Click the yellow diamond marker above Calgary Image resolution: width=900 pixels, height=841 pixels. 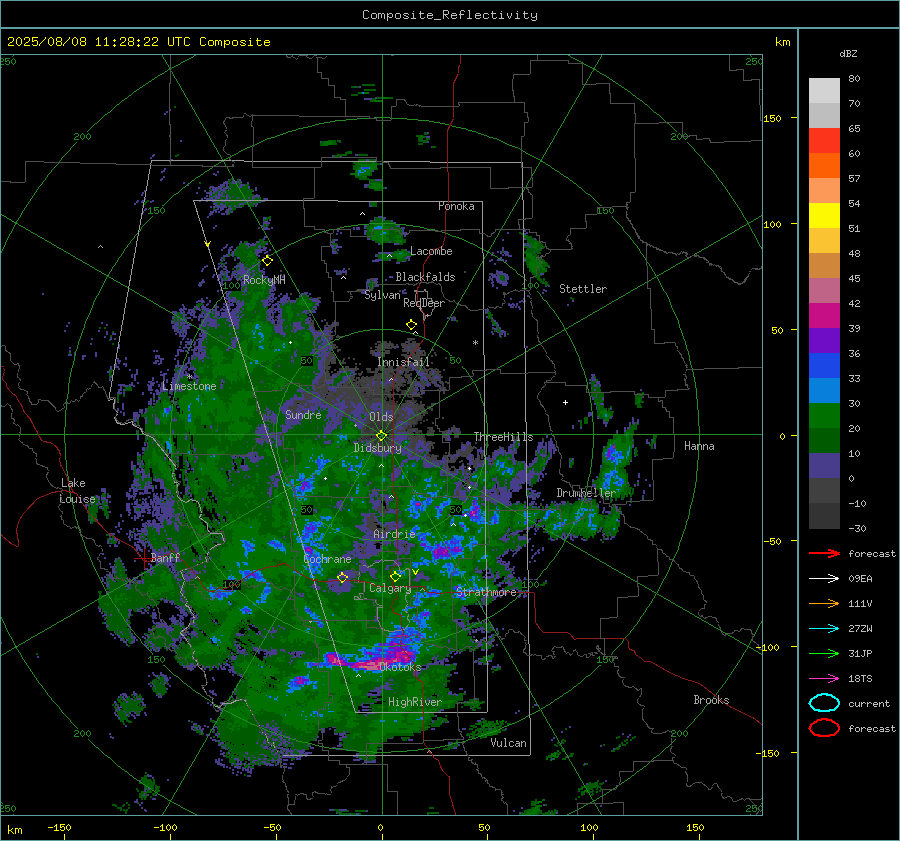395,576
